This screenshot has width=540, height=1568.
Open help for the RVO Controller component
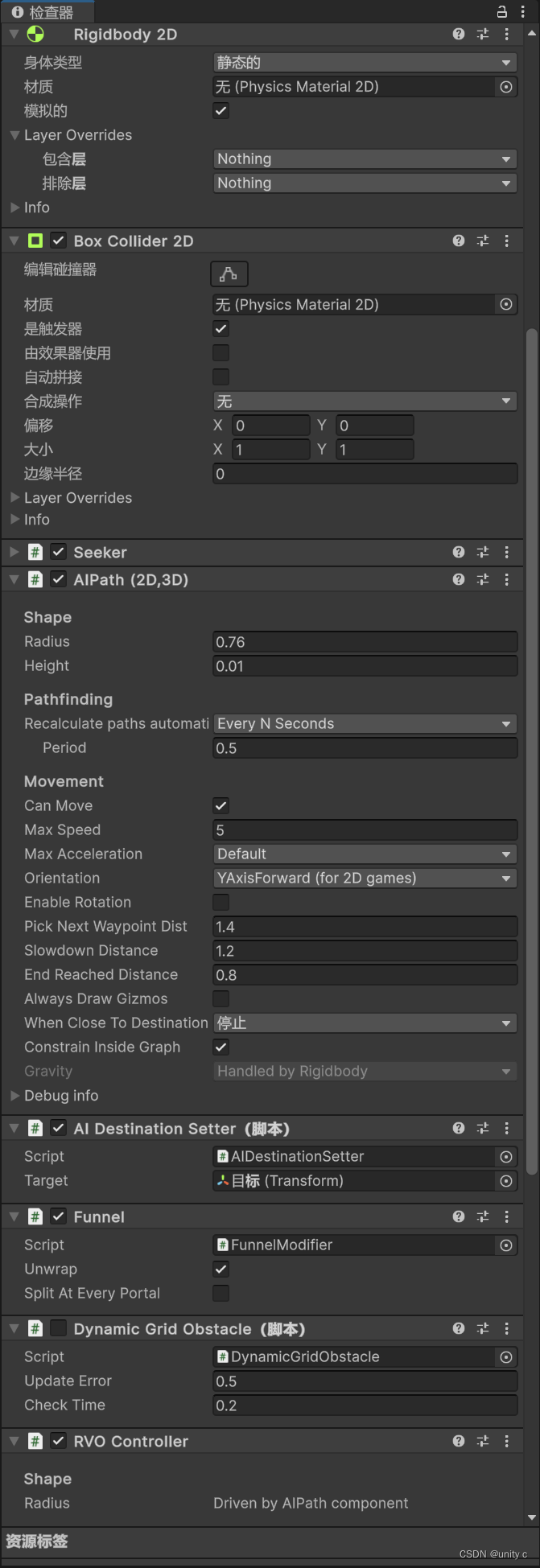pyautogui.click(x=458, y=1441)
